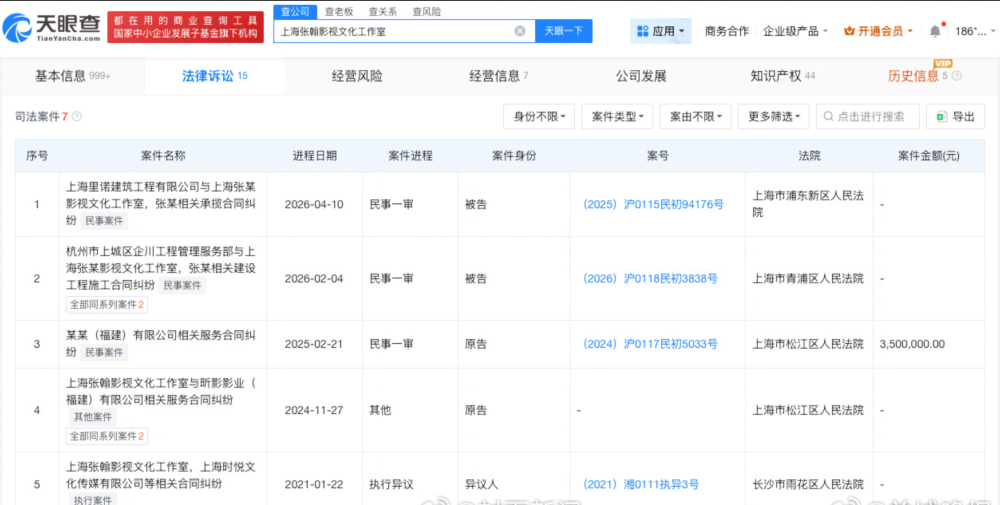The image size is (1000, 505).
Task: Open the 案件类型 filter
Action: pos(617,117)
